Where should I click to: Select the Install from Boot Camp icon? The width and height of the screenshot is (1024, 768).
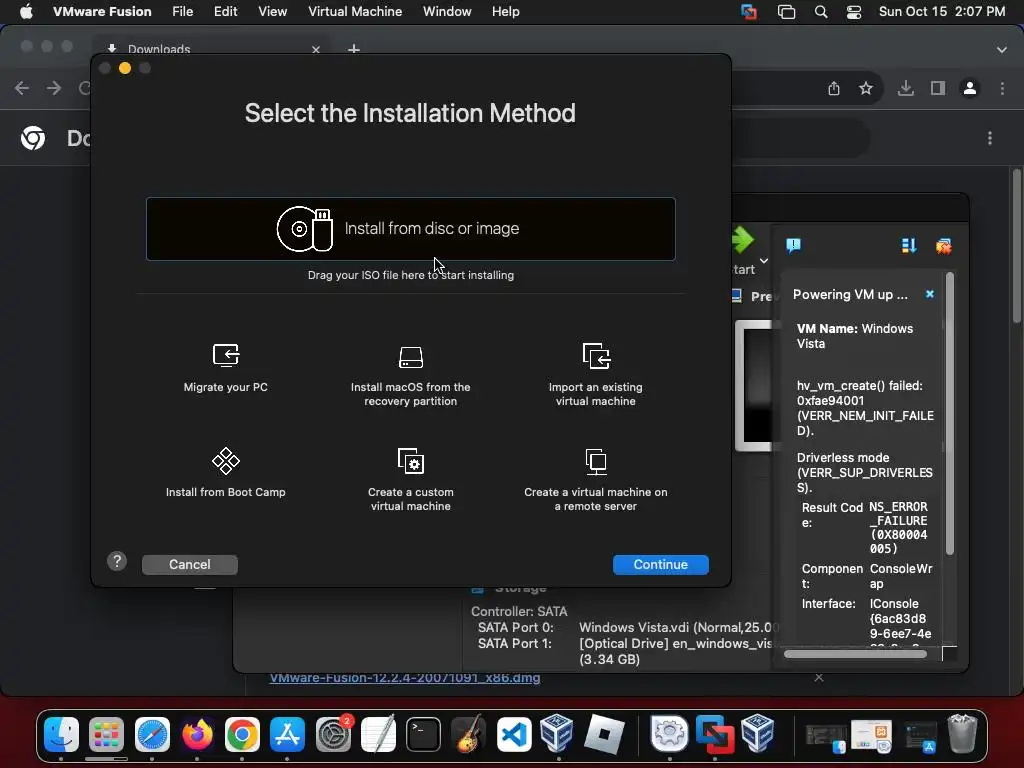[x=226, y=461]
